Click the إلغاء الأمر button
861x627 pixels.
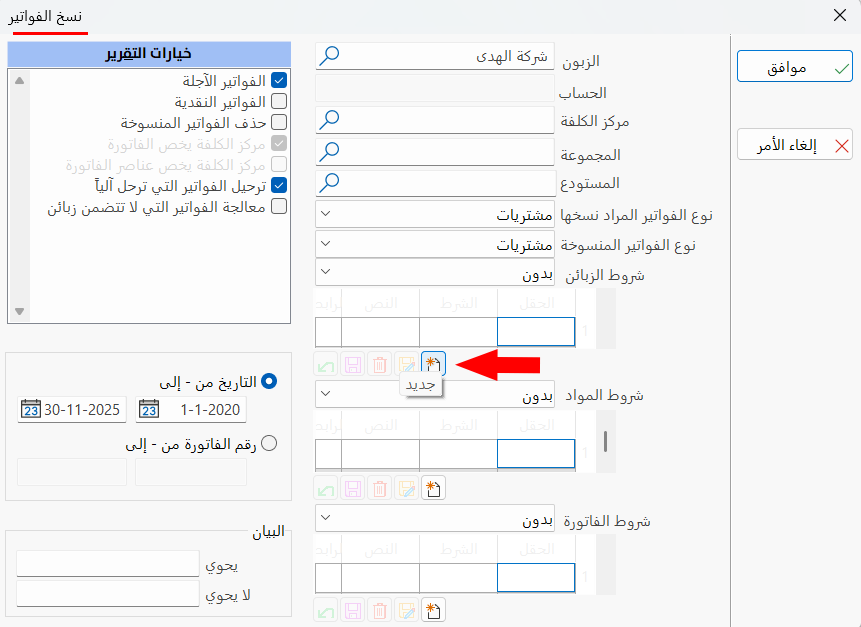[x=794, y=144]
